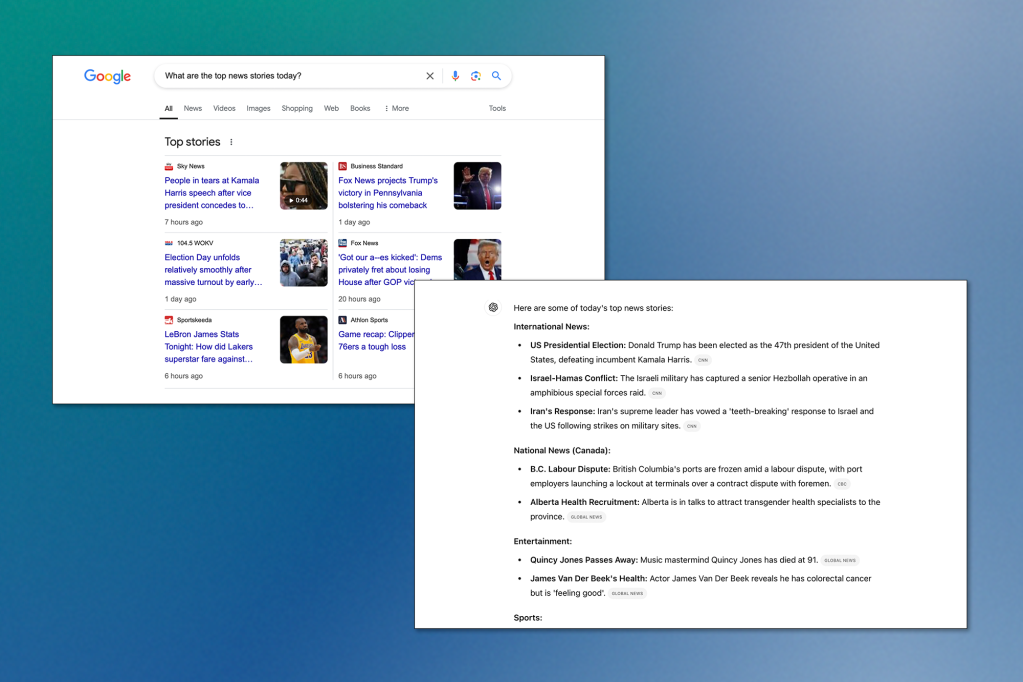Click the Sportskeeda source icon
Screen dimensions: 1023x682
[168, 320]
